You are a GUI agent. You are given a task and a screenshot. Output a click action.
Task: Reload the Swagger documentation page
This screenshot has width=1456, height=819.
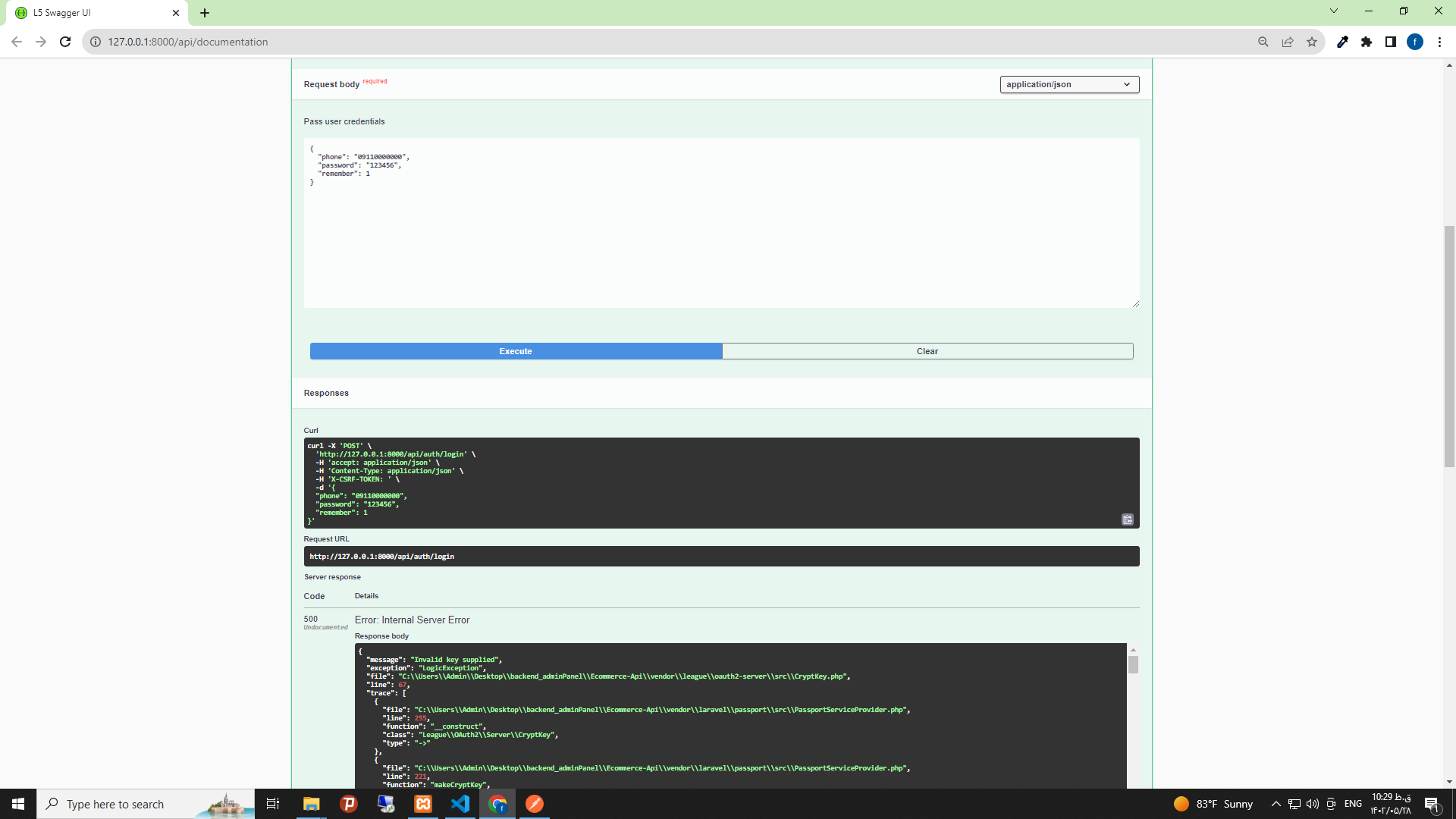(65, 42)
